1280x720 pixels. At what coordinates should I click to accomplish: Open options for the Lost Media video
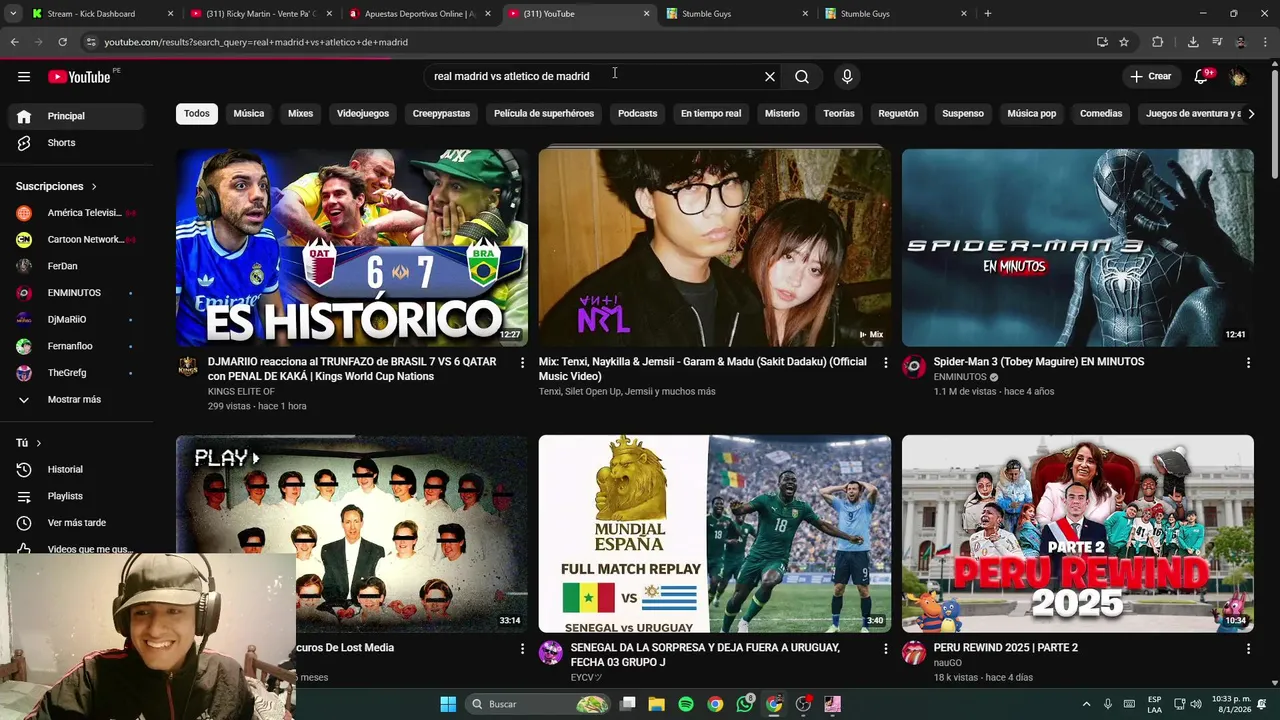coord(522,649)
